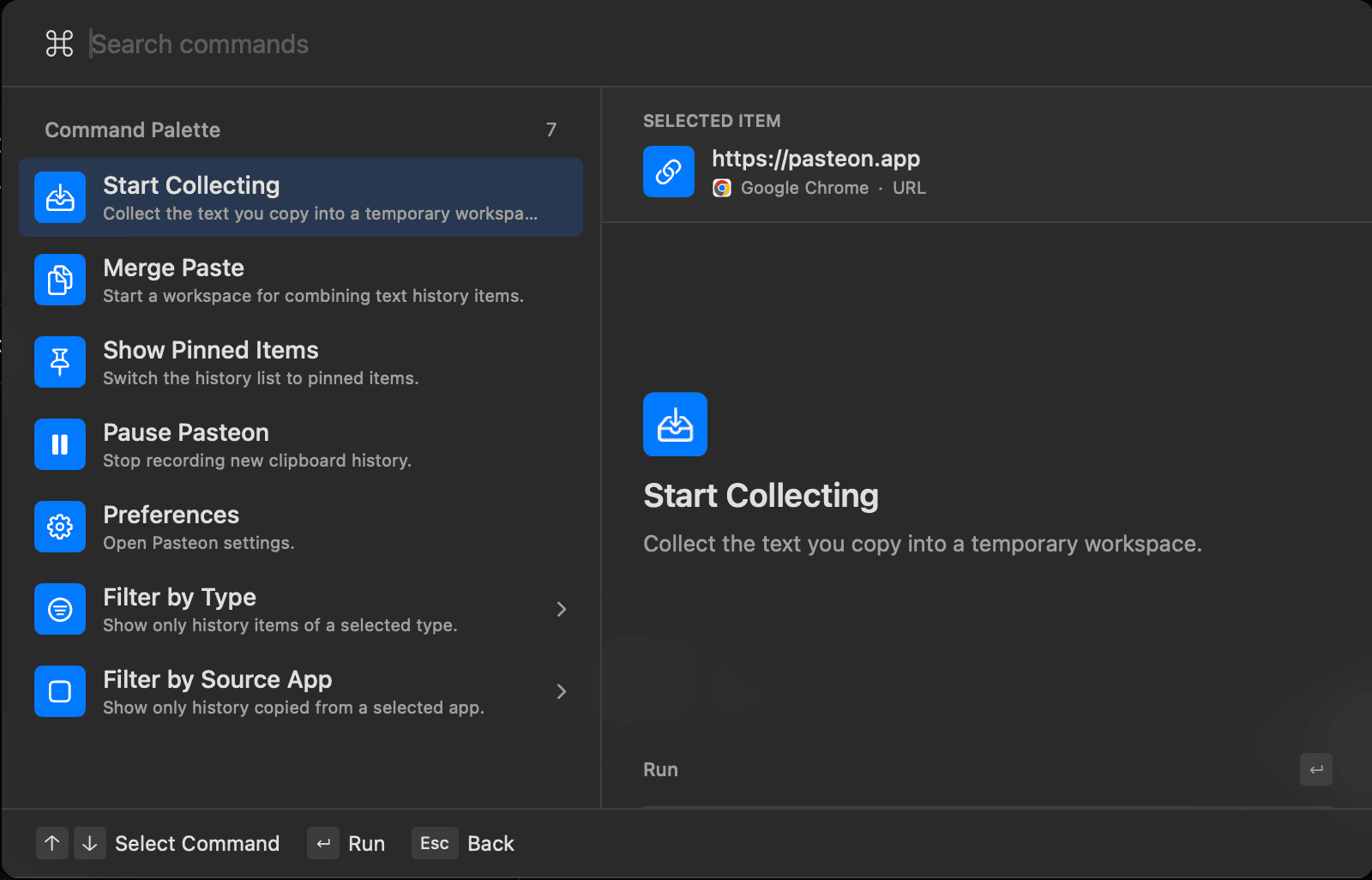Image resolution: width=1372 pixels, height=880 pixels.
Task: Click the command symbol icon beside search
Action: (59, 44)
